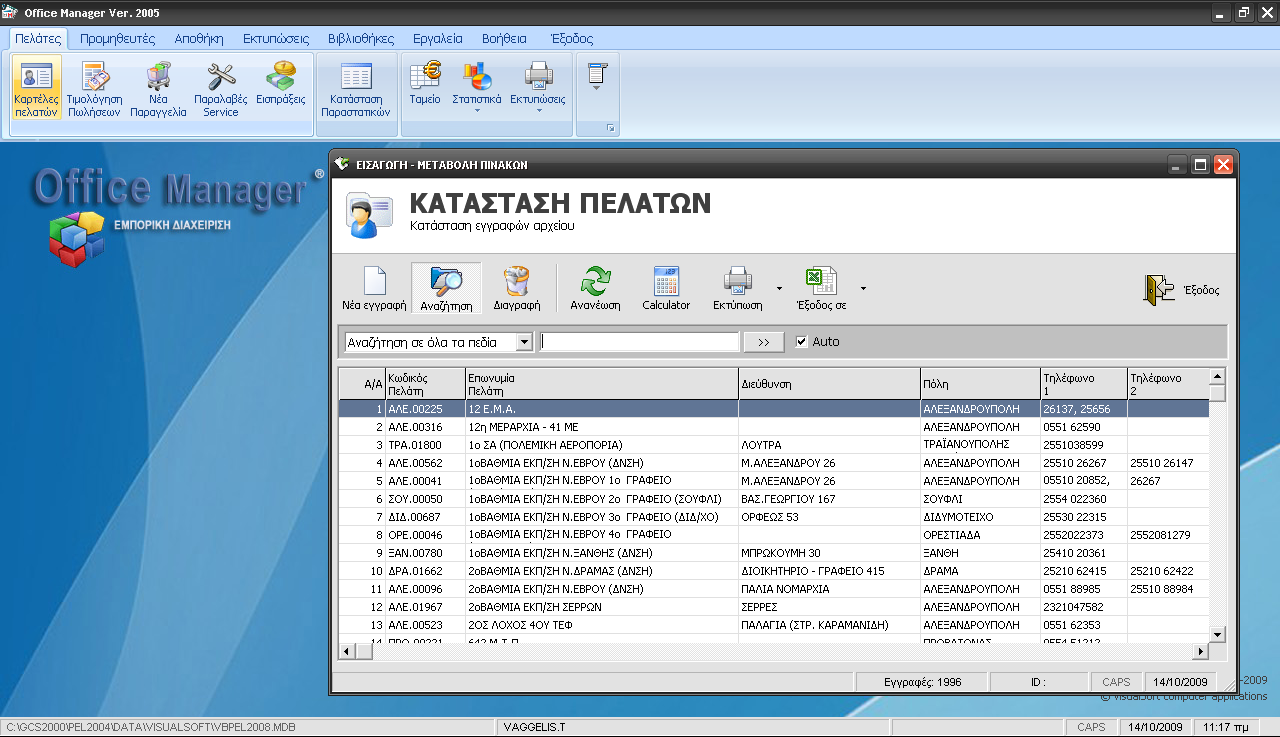Open the Προμηθευτές menu tab
Image resolution: width=1280 pixels, height=737 pixels.
click(x=117, y=39)
